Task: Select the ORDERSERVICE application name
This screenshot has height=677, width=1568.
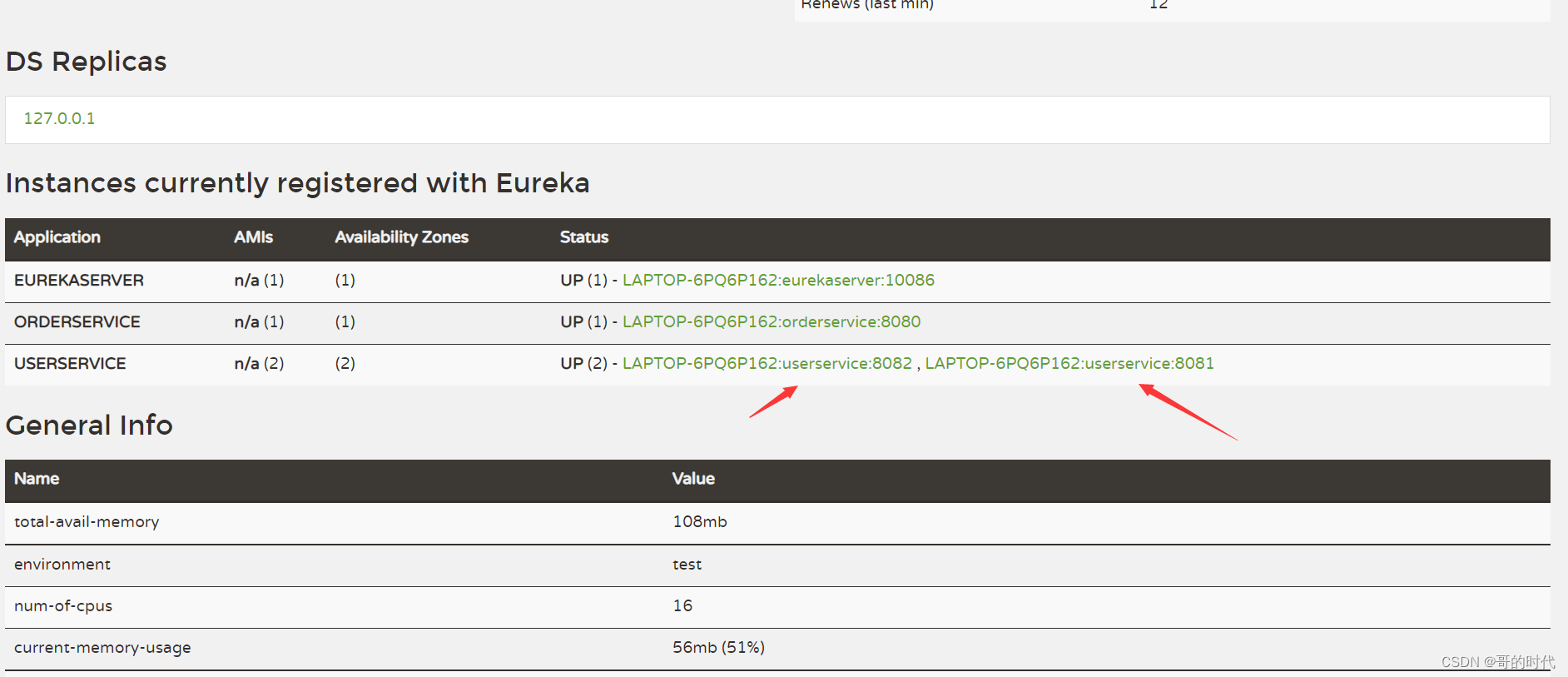Action: (x=77, y=322)
